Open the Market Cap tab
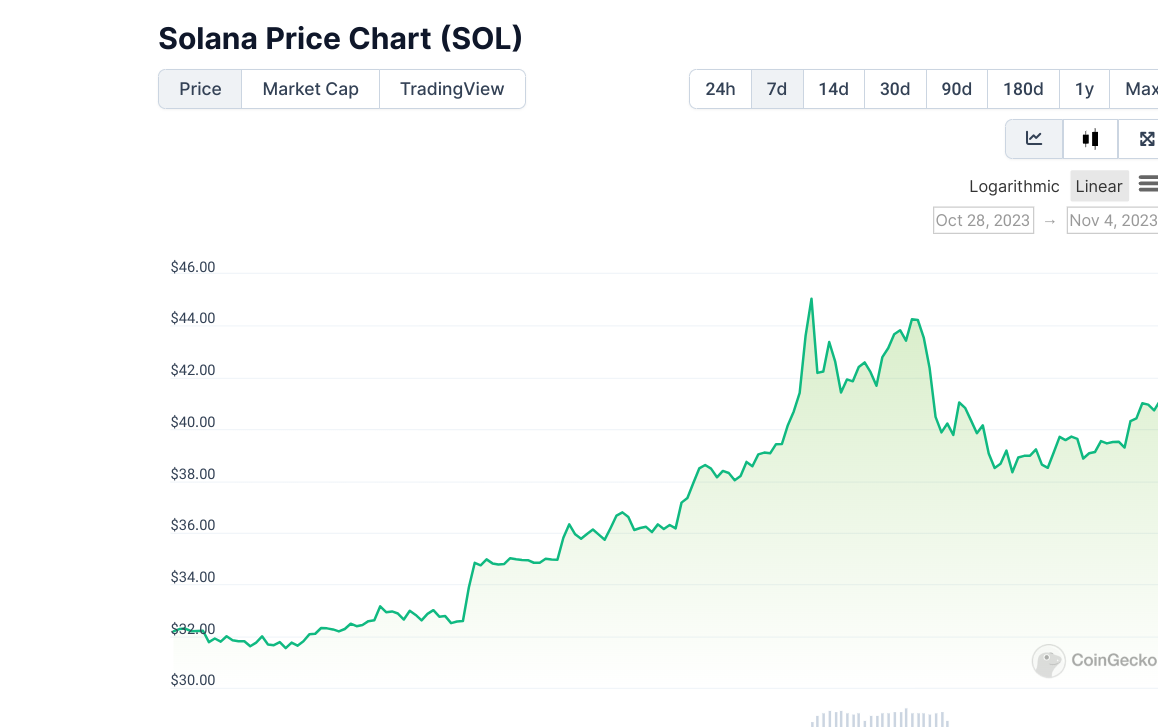Image resolution: width=1158 pixels, height=727 pixels. click(x=310, y=89)
